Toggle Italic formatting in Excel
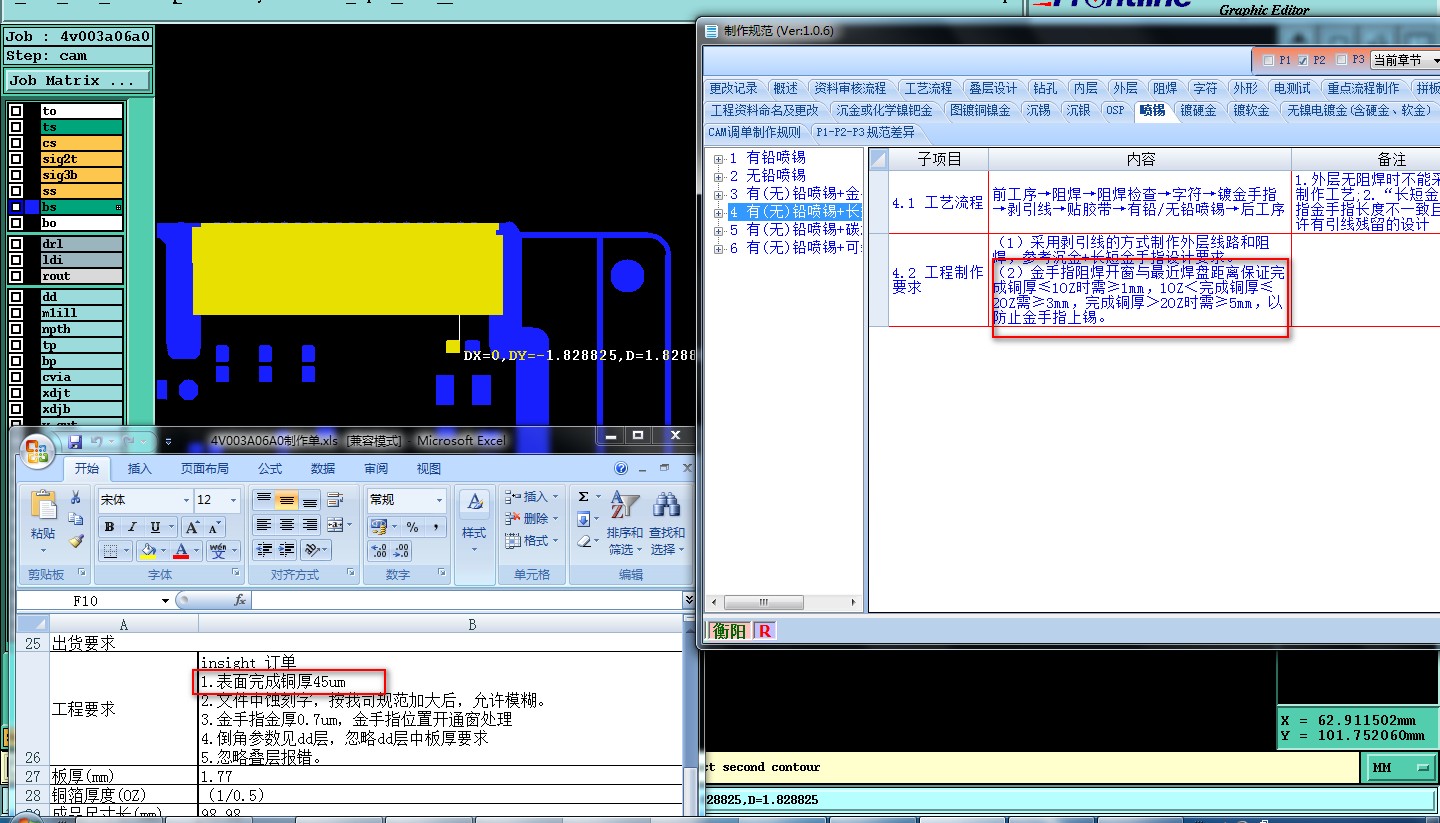This screenshot has width=1440, height=823. [x=132, y=527]
